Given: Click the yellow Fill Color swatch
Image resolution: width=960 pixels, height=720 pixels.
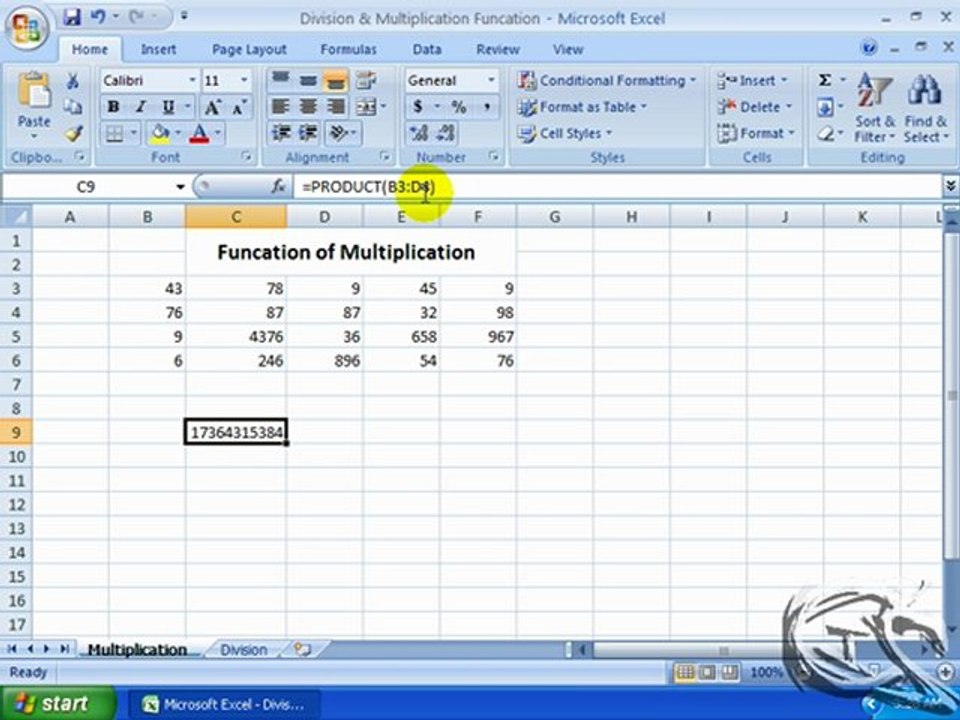Looking at the screenshot, I should (x=160, y=133).
